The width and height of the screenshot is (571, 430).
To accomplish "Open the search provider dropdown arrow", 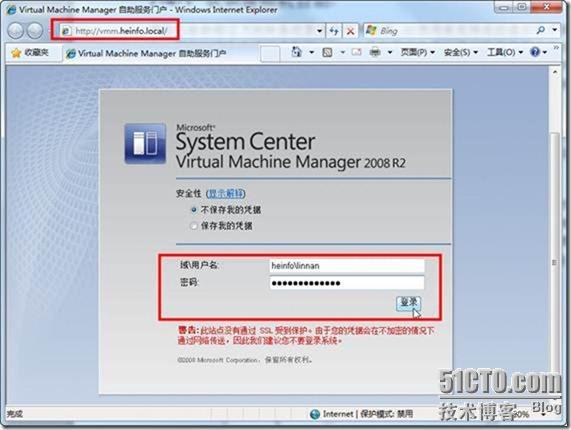I will pos(555,30).
